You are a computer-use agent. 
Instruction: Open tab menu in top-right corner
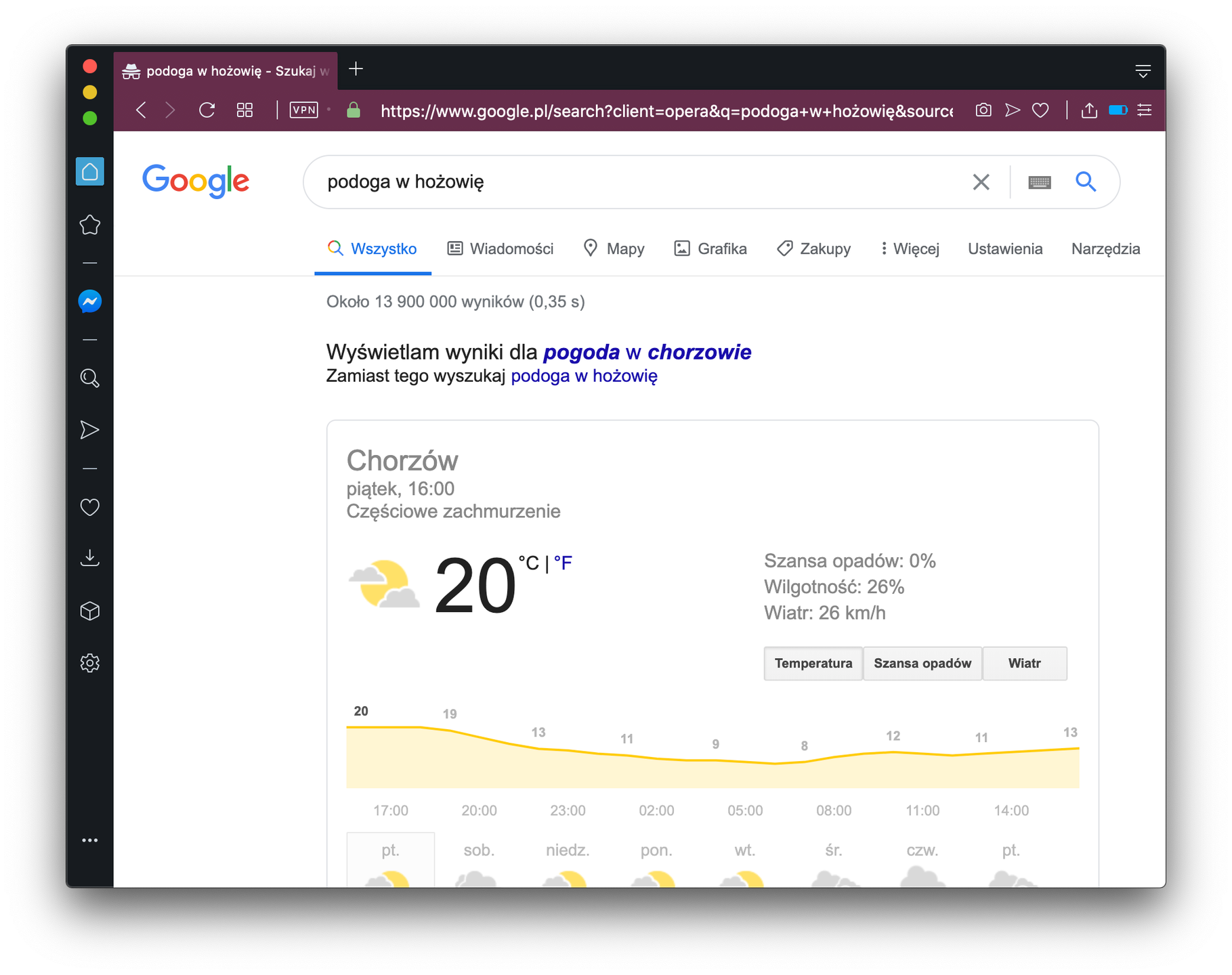point(1143,70)
